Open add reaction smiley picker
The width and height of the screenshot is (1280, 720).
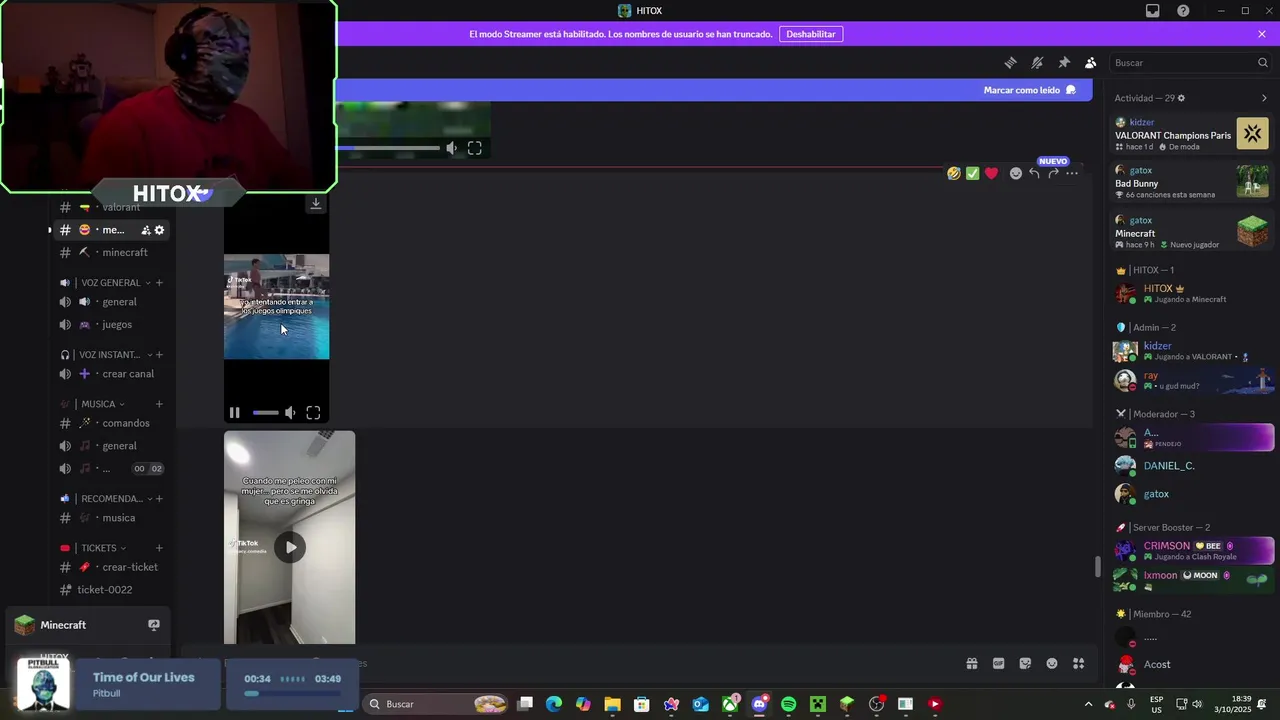1016,173
